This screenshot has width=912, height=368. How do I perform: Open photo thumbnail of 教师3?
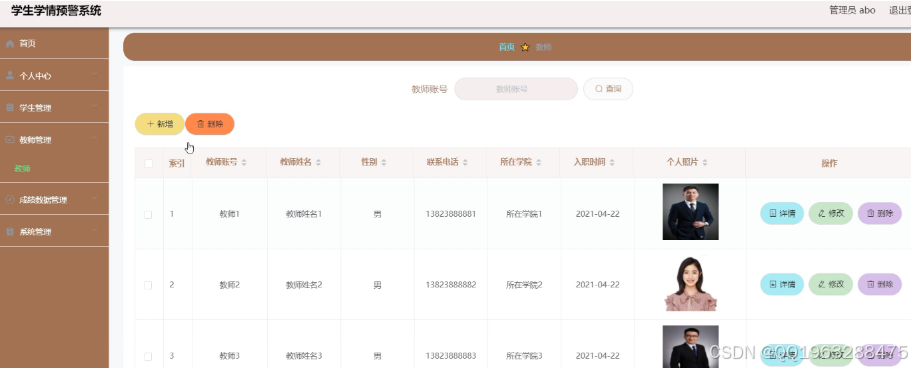pyautogui.click(x=690, y=346)
